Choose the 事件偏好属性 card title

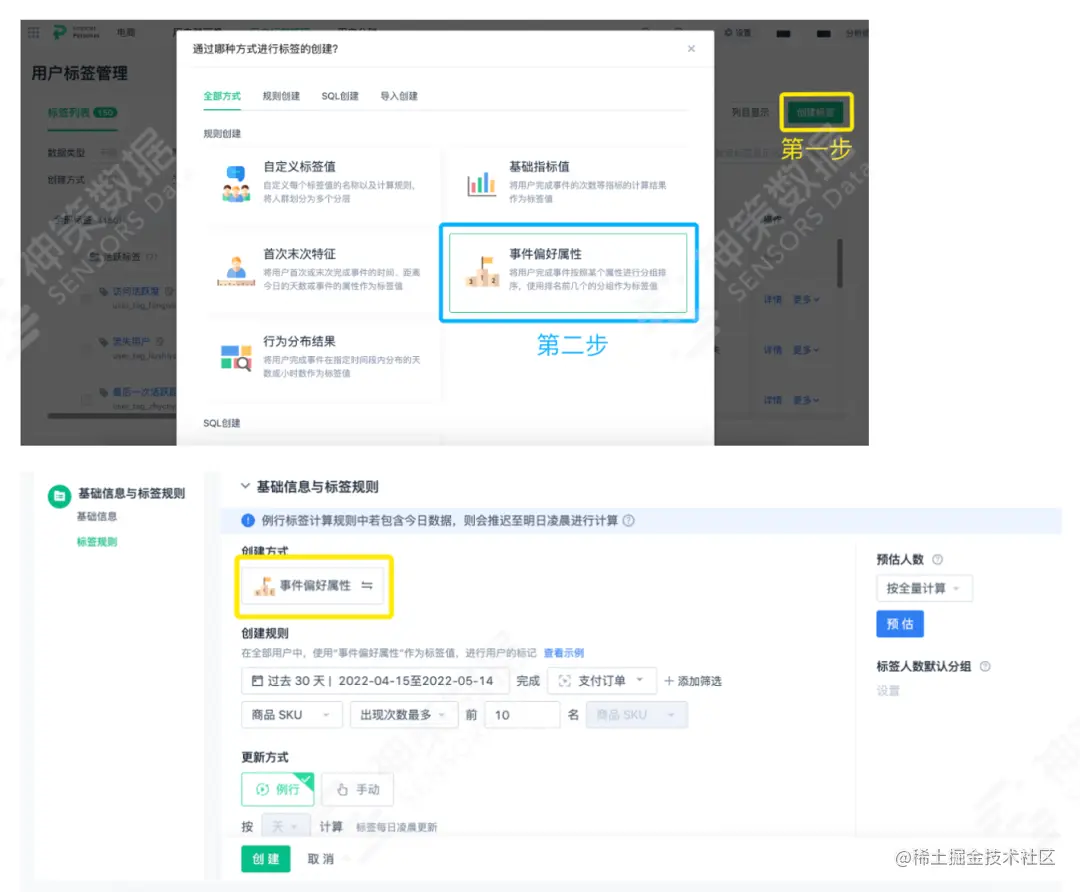pos(545,254)
